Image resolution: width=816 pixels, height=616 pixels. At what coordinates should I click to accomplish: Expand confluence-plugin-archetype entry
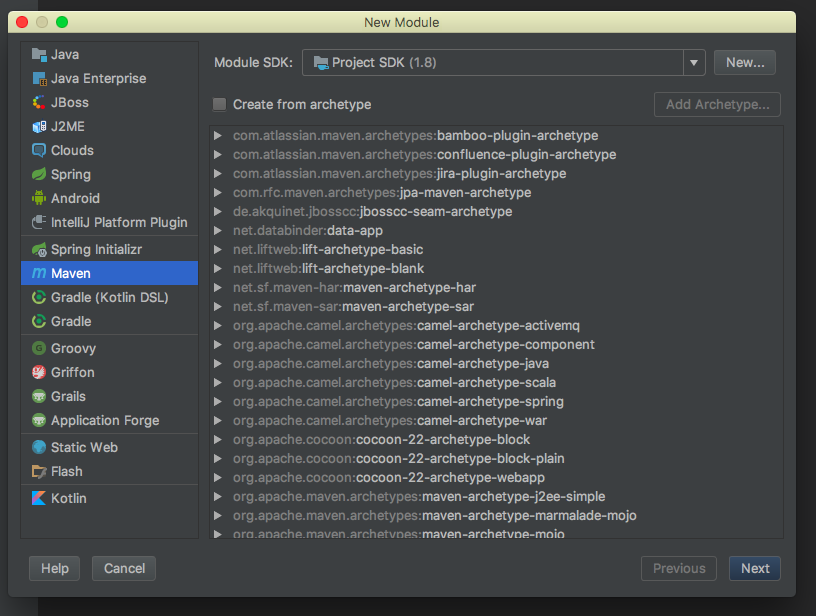[x=218, y=155]
